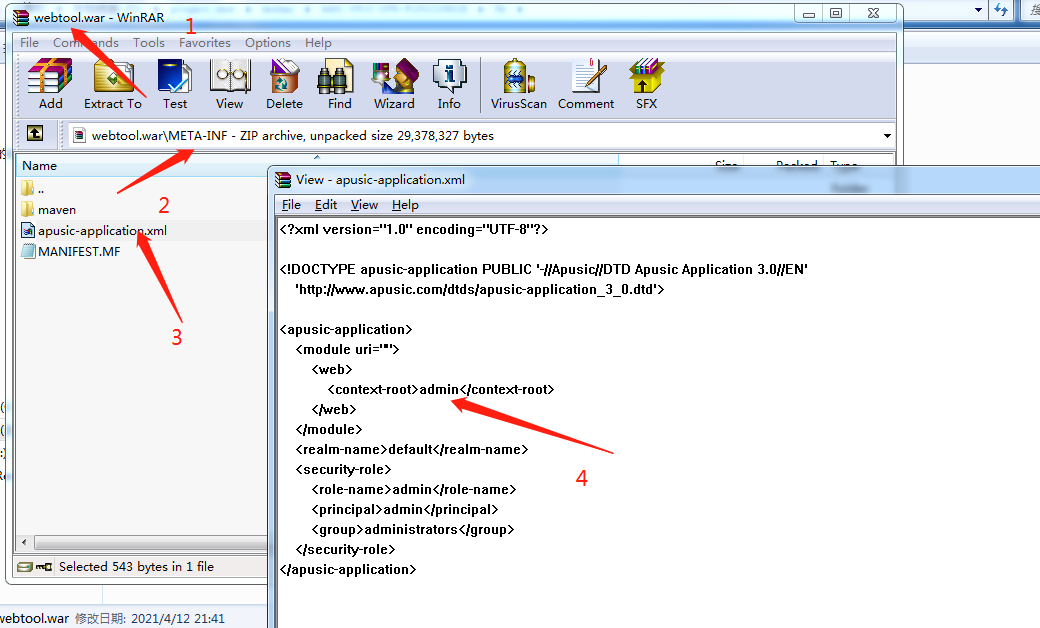Image resolution: width=1040 pixels, height=628 pixels.
Task: Start VirusScan on the archive
Action: click(x=519, y=84)
